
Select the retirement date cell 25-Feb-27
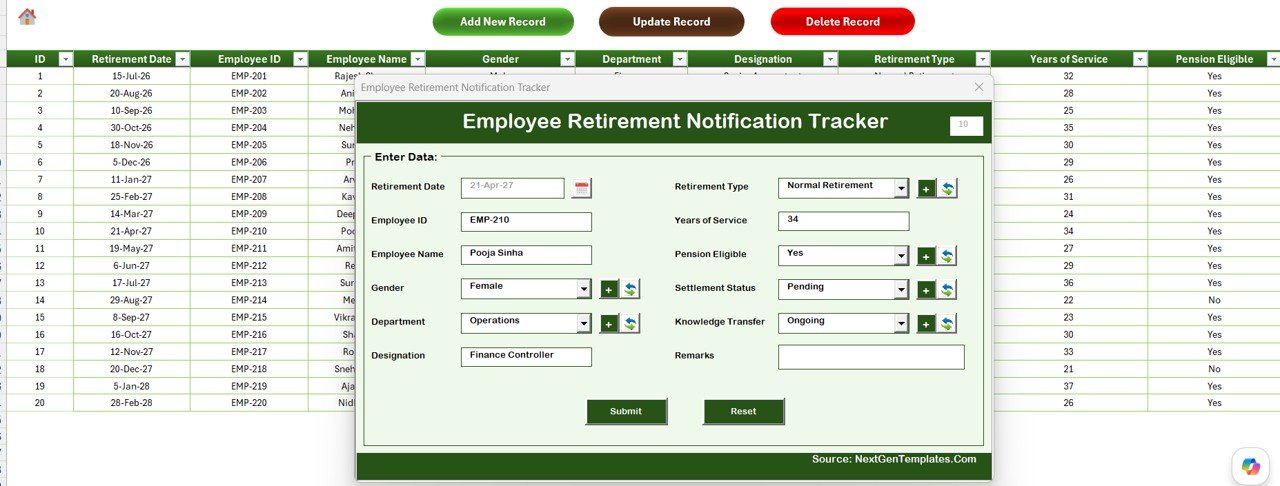[x=131, y=197]
